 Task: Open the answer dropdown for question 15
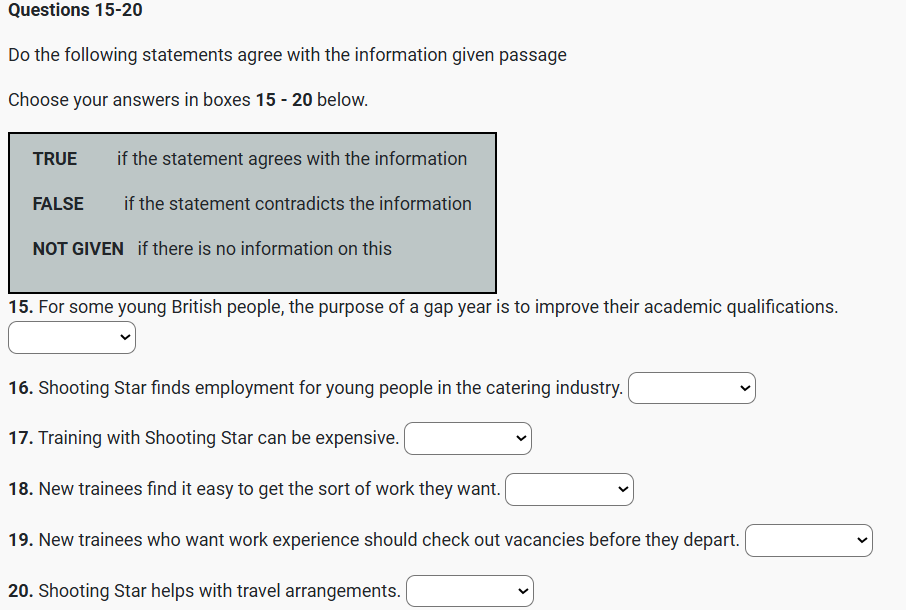(72, 339)
